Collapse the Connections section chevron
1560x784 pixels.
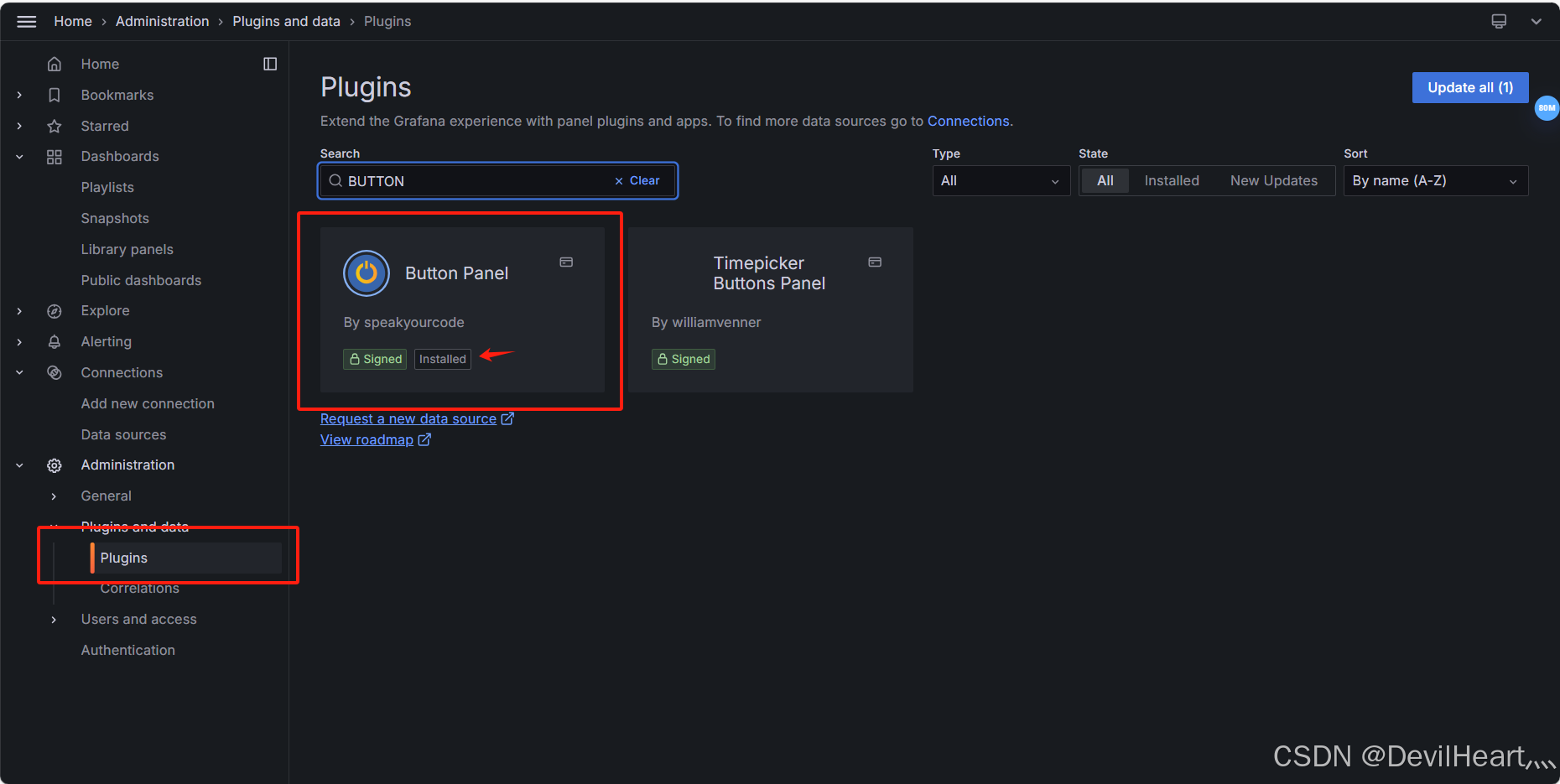(19, 372)
